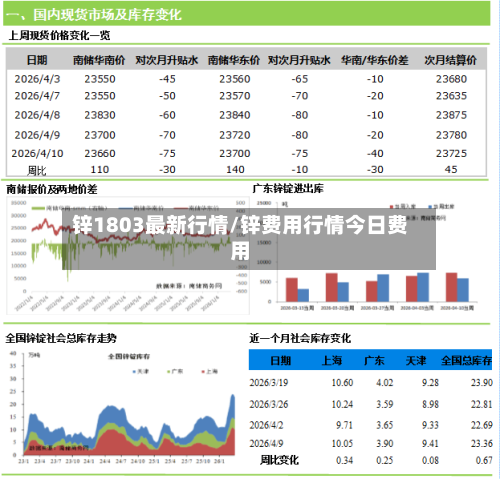Click the value 23720
The image size is (500, 479).
pyautogui.click(x=235, y=135)
